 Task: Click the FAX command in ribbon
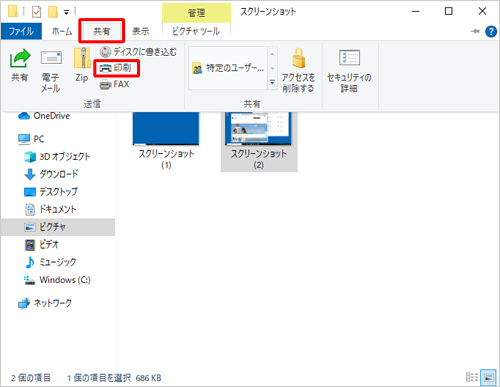point(114,84)
